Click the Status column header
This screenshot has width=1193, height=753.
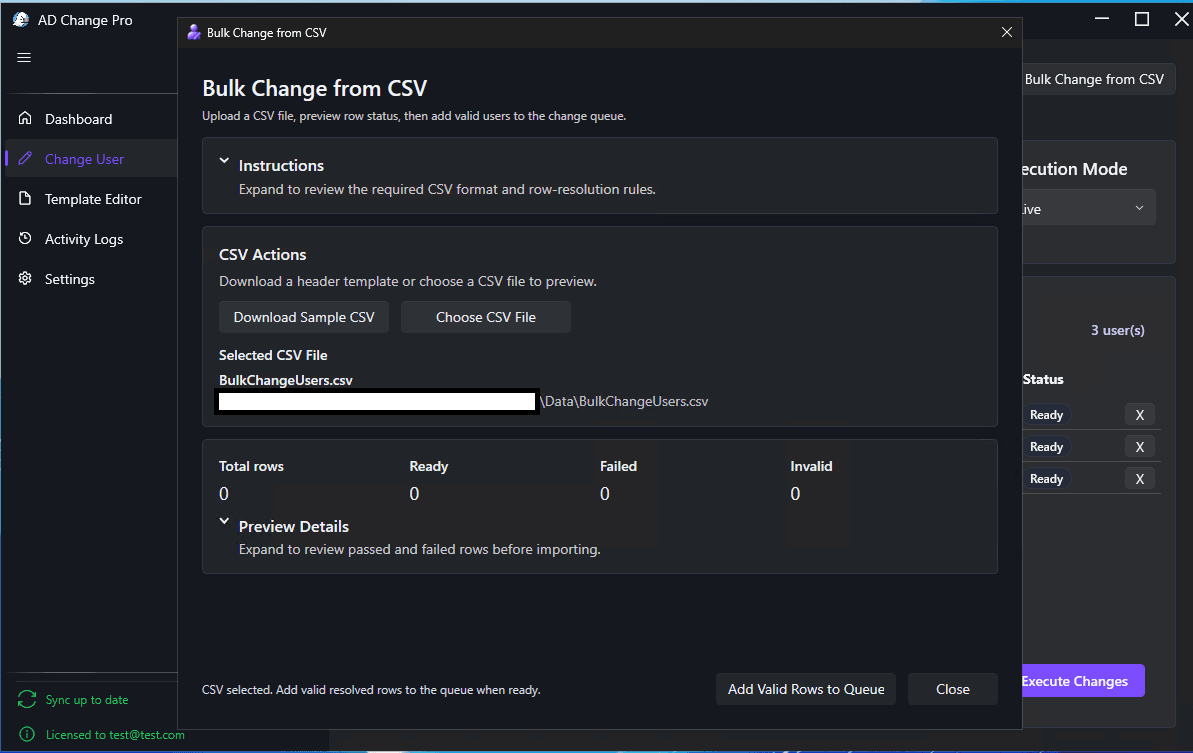tap(1043, 379)
